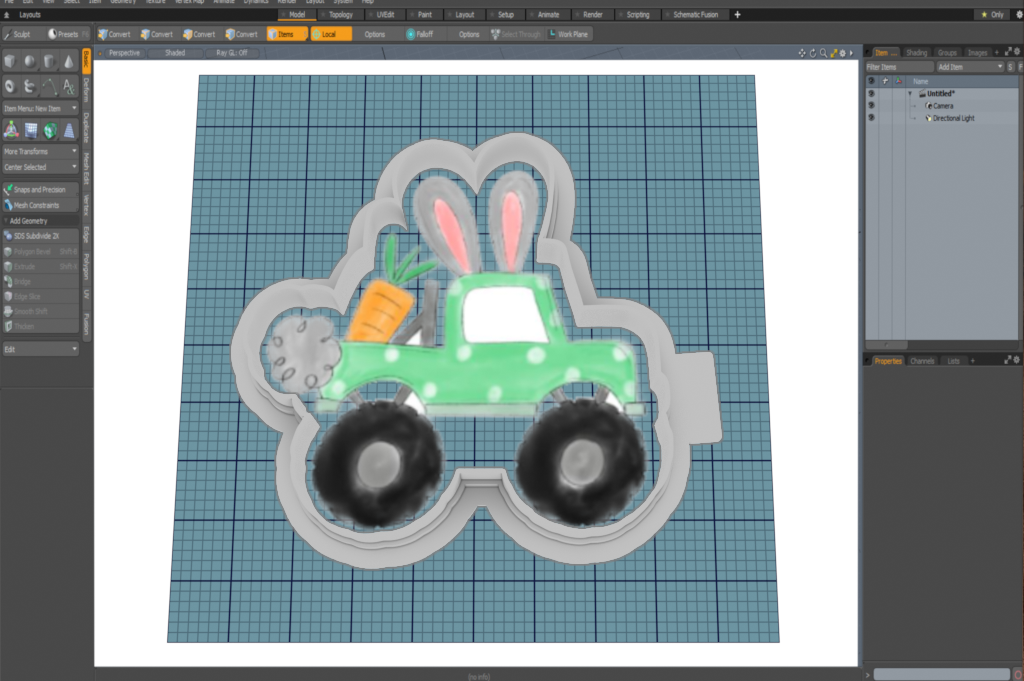
Task: Select the Sphere primitive tool
Action: click(30, 62)
